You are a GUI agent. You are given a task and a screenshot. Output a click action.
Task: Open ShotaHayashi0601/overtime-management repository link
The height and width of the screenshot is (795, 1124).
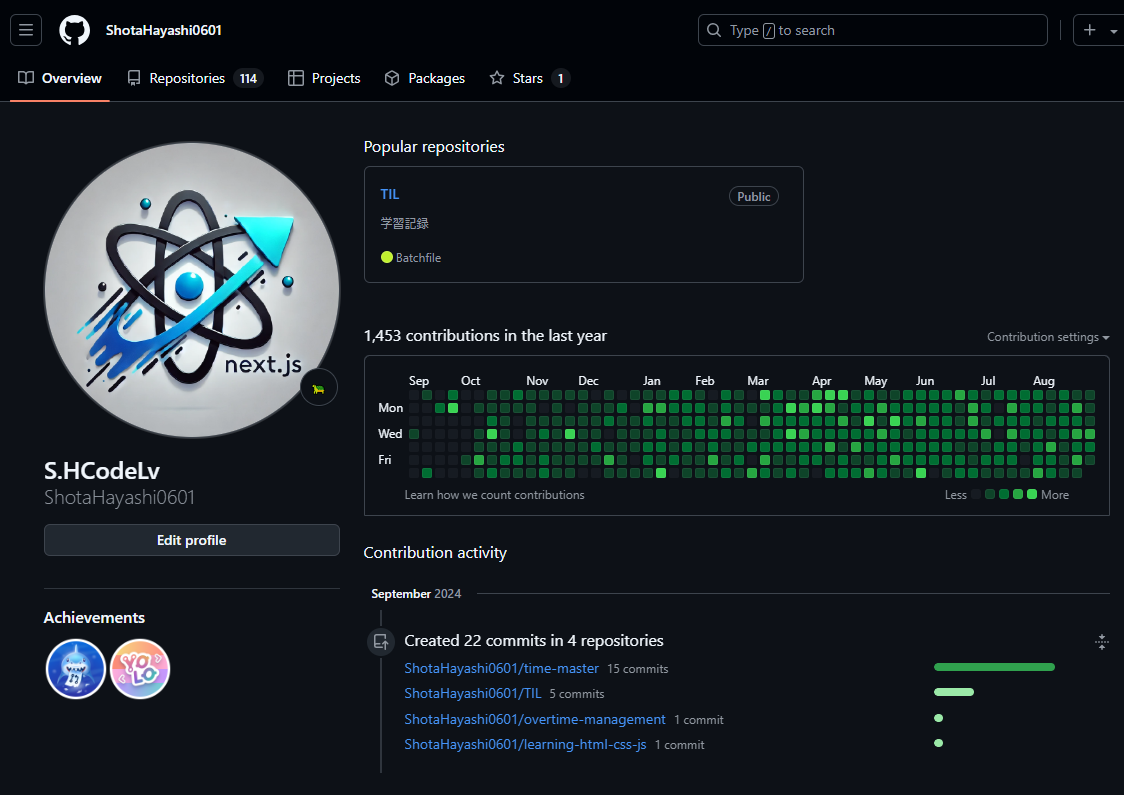coord(535,719)
